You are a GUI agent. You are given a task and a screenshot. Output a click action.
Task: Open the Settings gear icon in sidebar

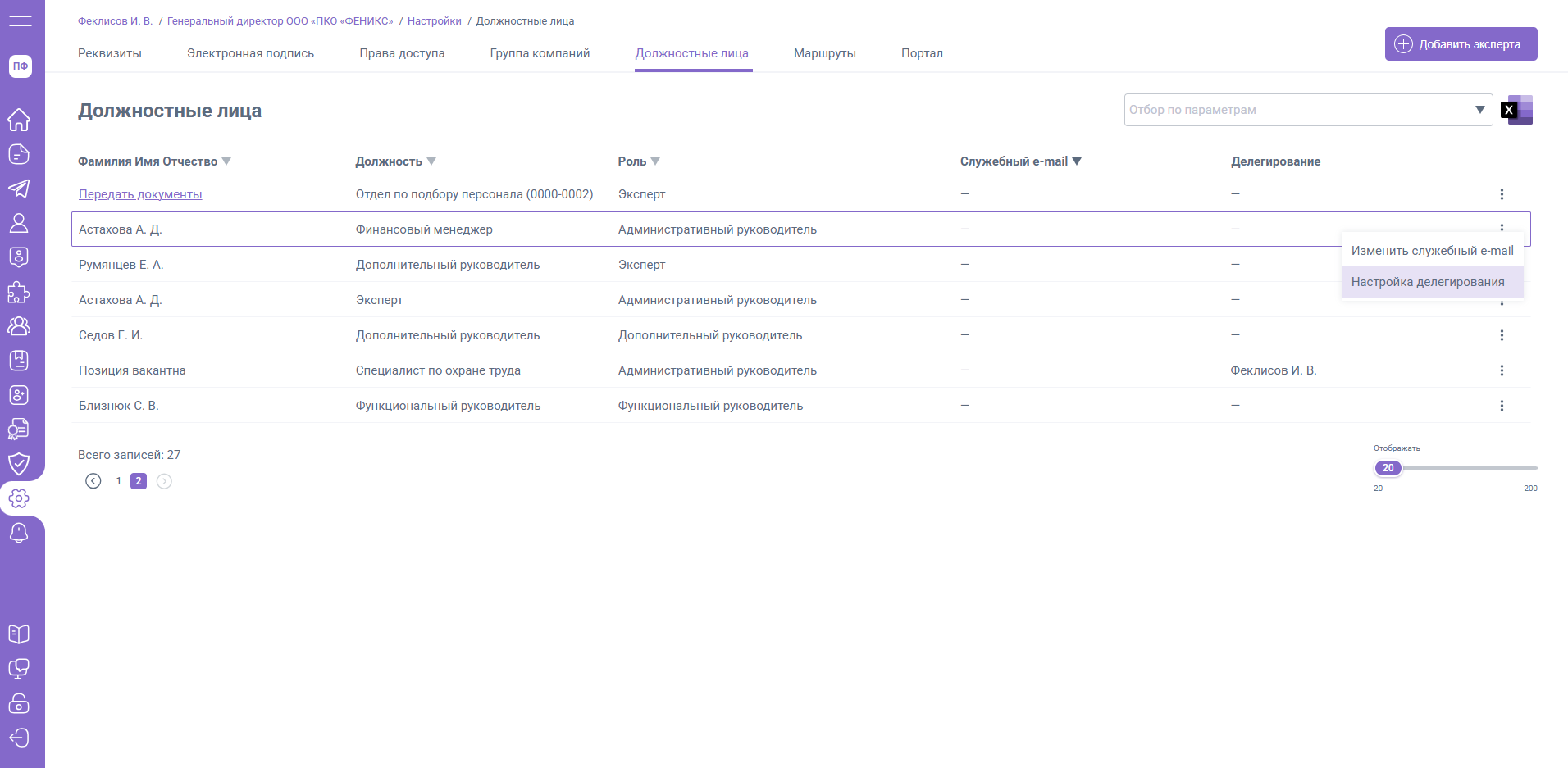(19, 498)
